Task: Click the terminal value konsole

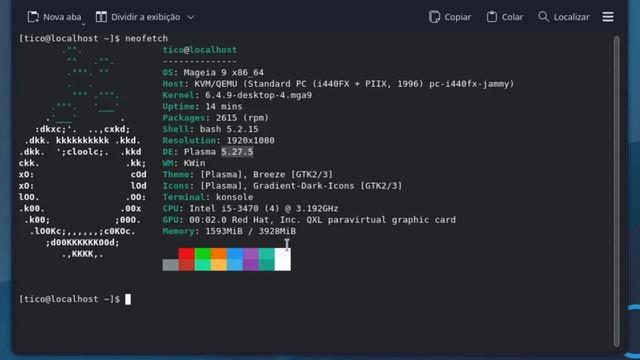Action: (x=234, y=197)
